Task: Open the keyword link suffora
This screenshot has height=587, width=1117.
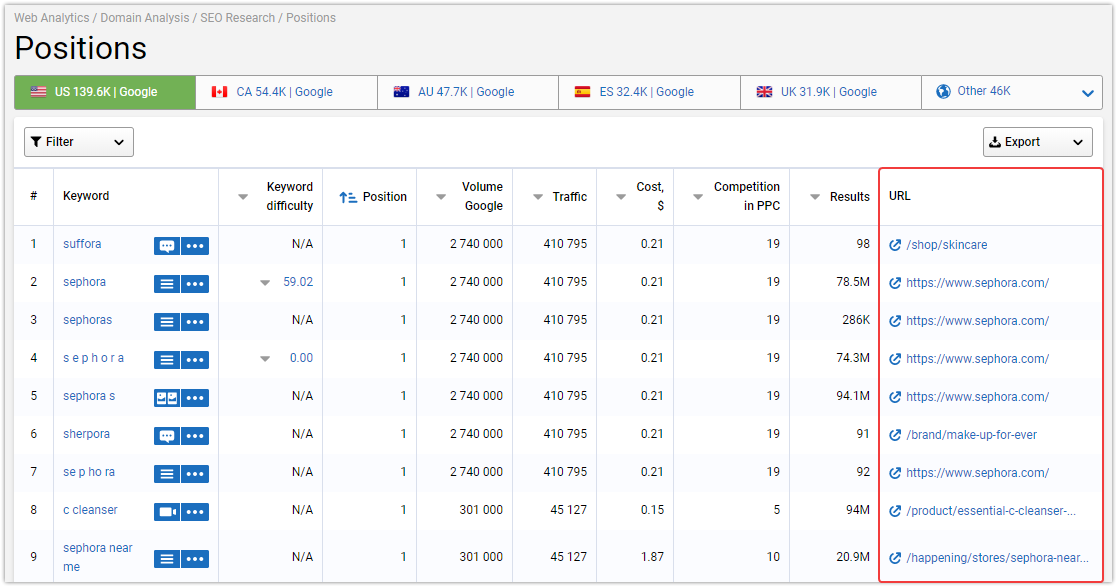Action: click(x=82, y=244)
